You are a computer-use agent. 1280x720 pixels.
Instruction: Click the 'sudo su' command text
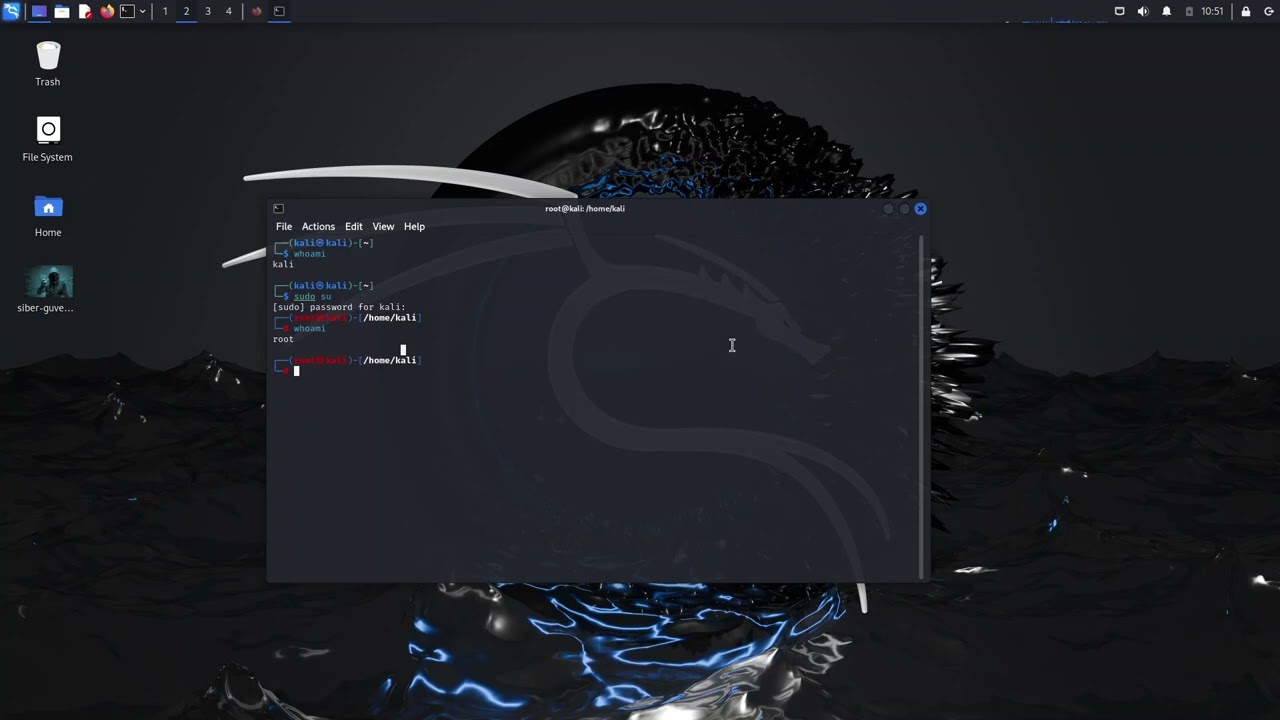coord(312,297)
